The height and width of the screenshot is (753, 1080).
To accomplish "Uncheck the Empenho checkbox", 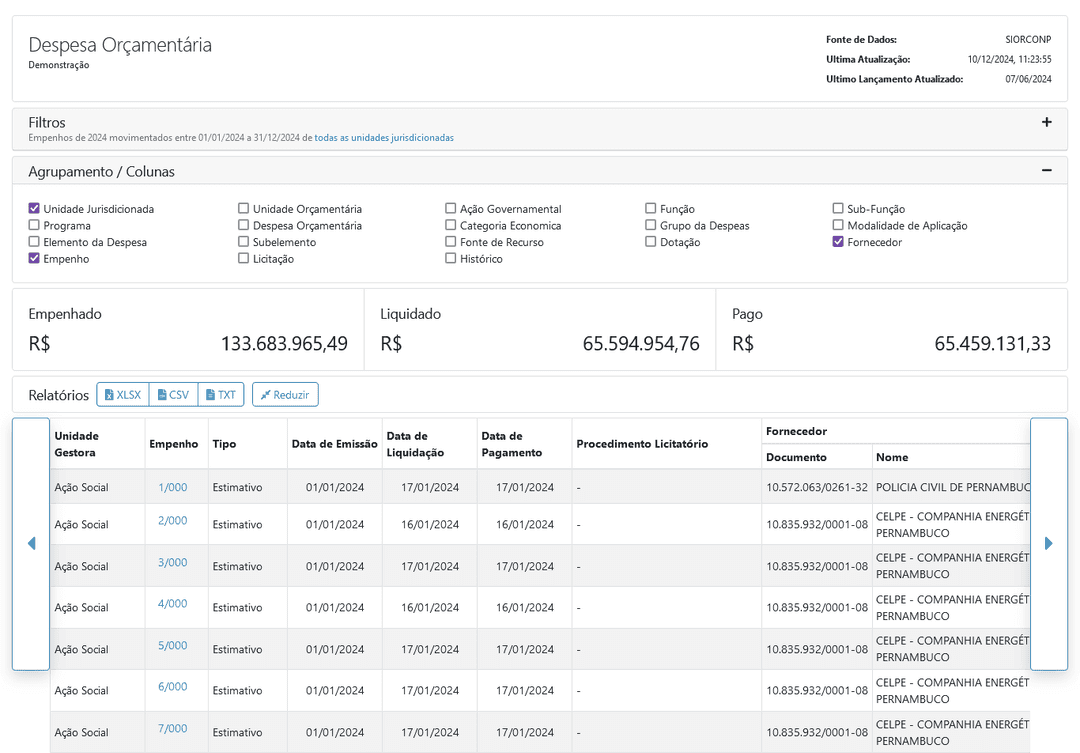I will (34, 258).
